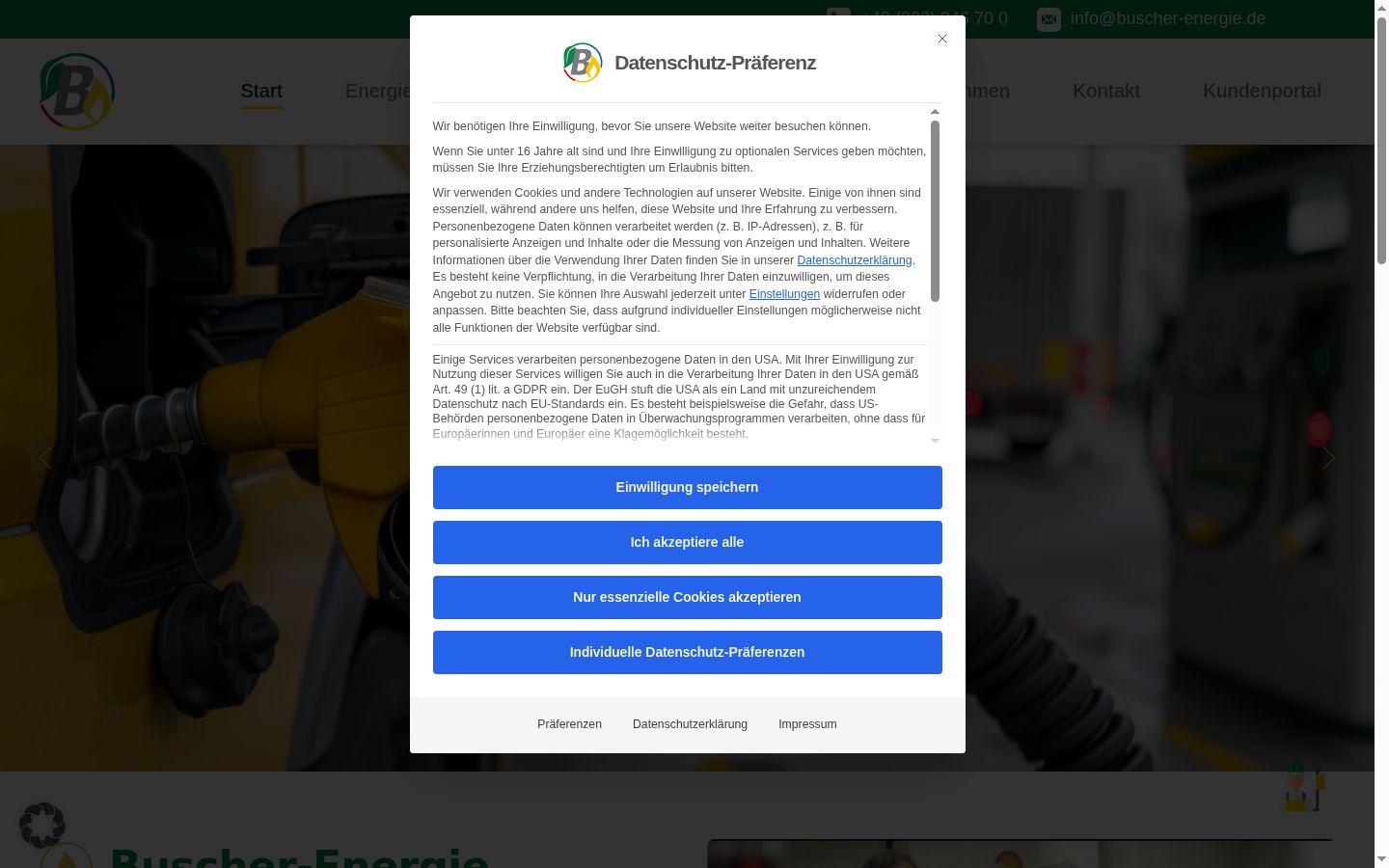Image resolution: width=1389 pixels, height=868 pixels.
Task: Go to next slide with right carousel arrow
Action: (x=1328, y=458)
